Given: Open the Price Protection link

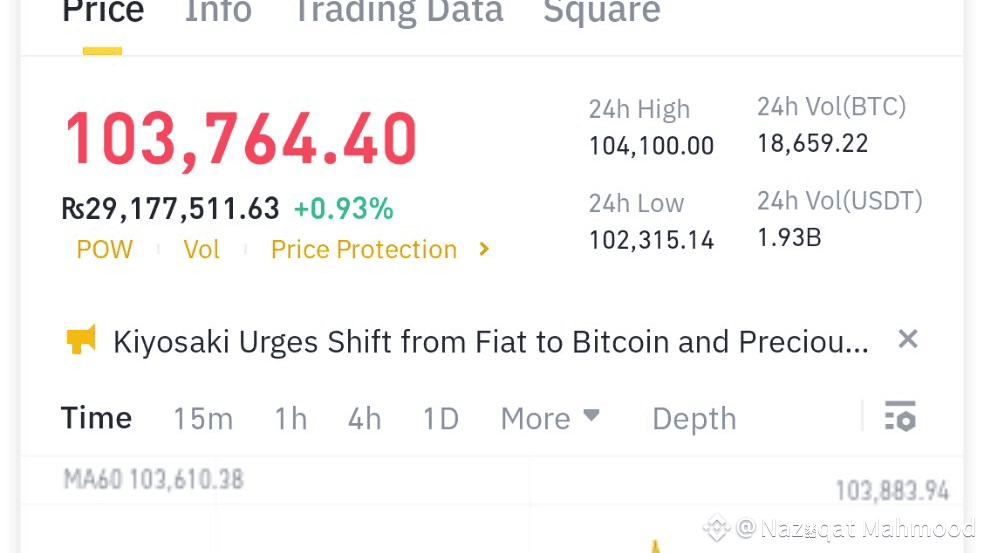Looking at the screenshot, I should click(x=363, y=249).
